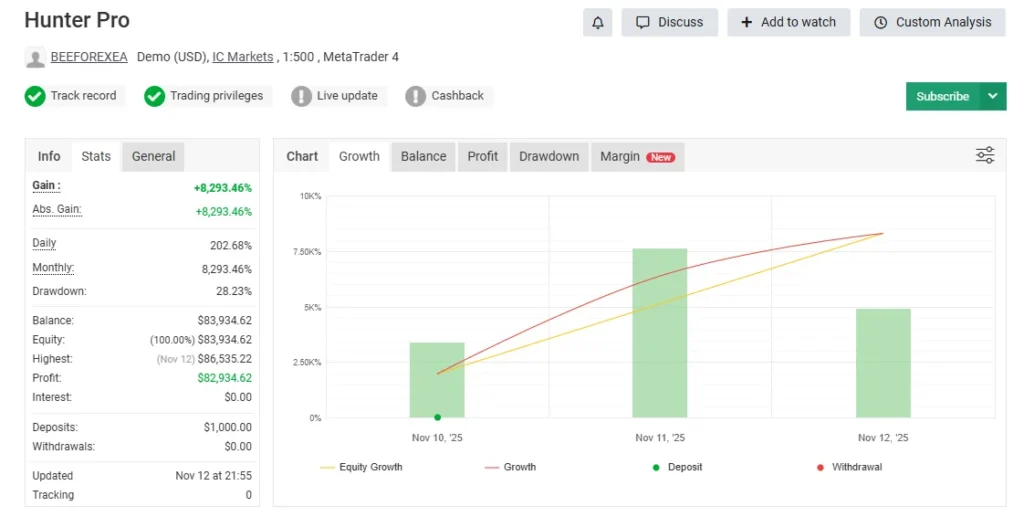Image resolution: width=1024 pixels, height=517 pixels.
Task: Click the Gain label
Action: tap(46, 185)
